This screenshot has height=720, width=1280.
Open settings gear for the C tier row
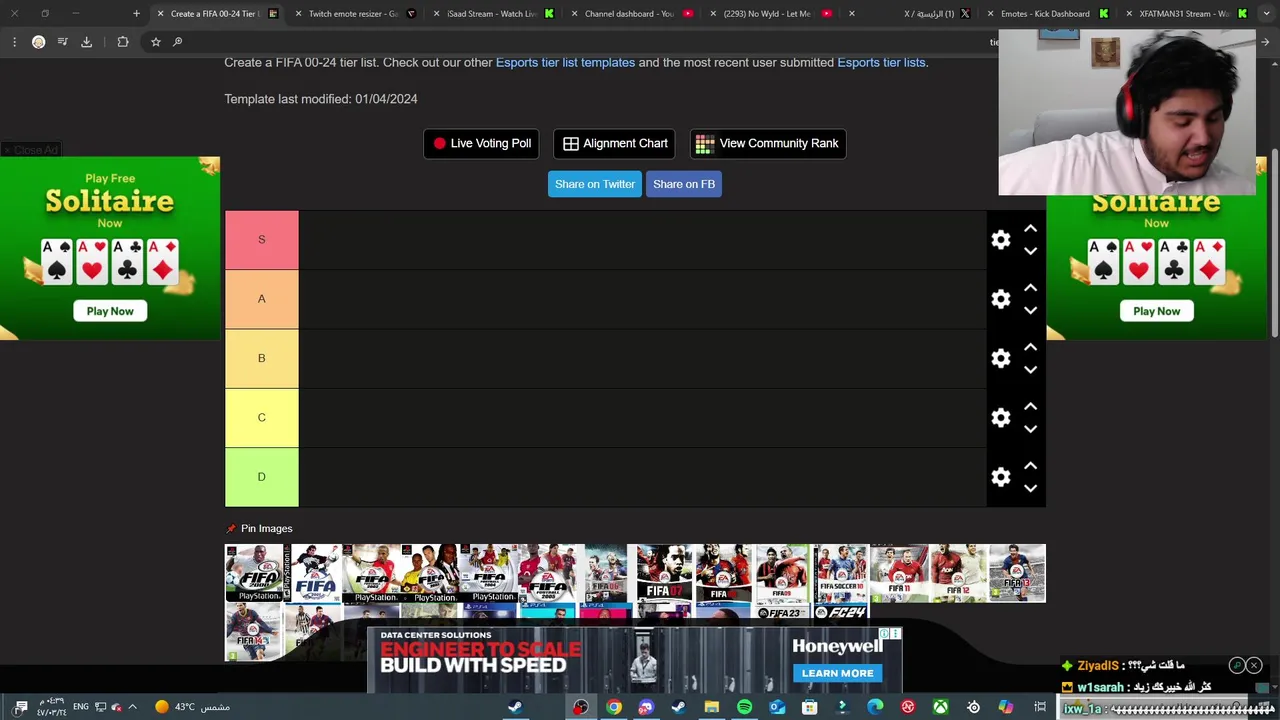click(x=1001, y=418)
